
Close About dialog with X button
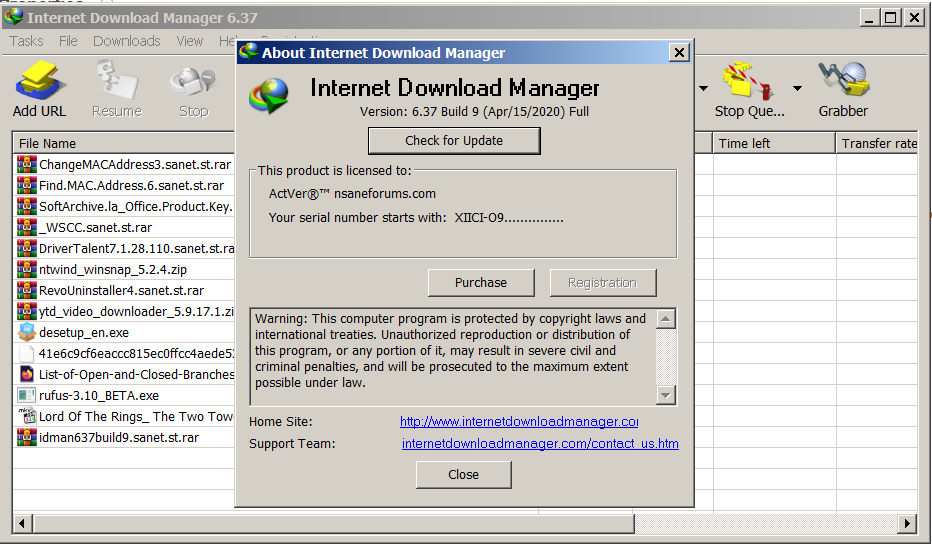[x=679, y=52]
